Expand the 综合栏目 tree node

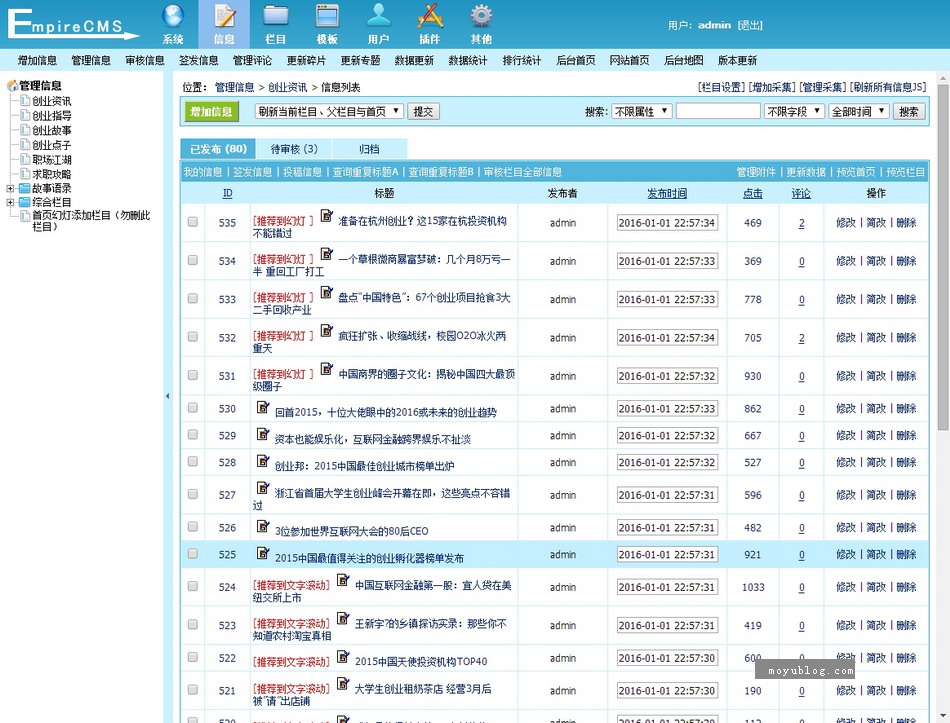(x=10, y=202)
